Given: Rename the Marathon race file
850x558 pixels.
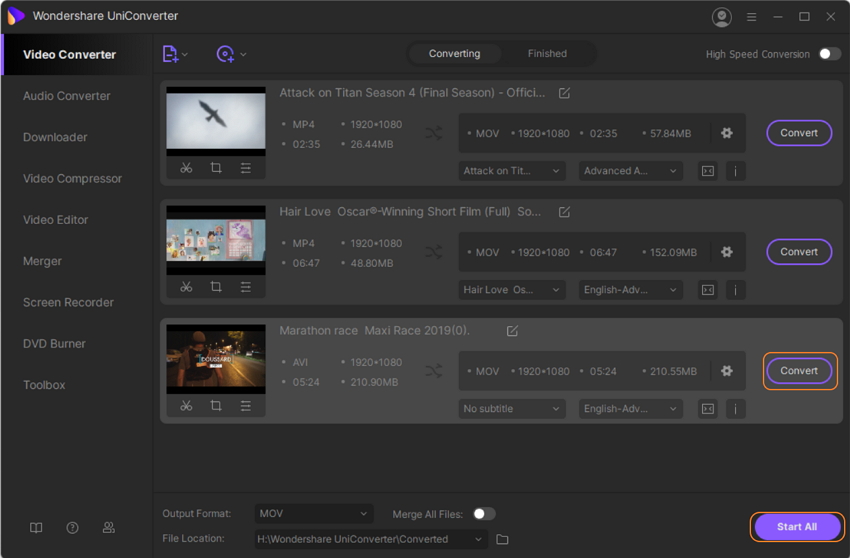Looking at the screenshot, I should tap(512, 331).
